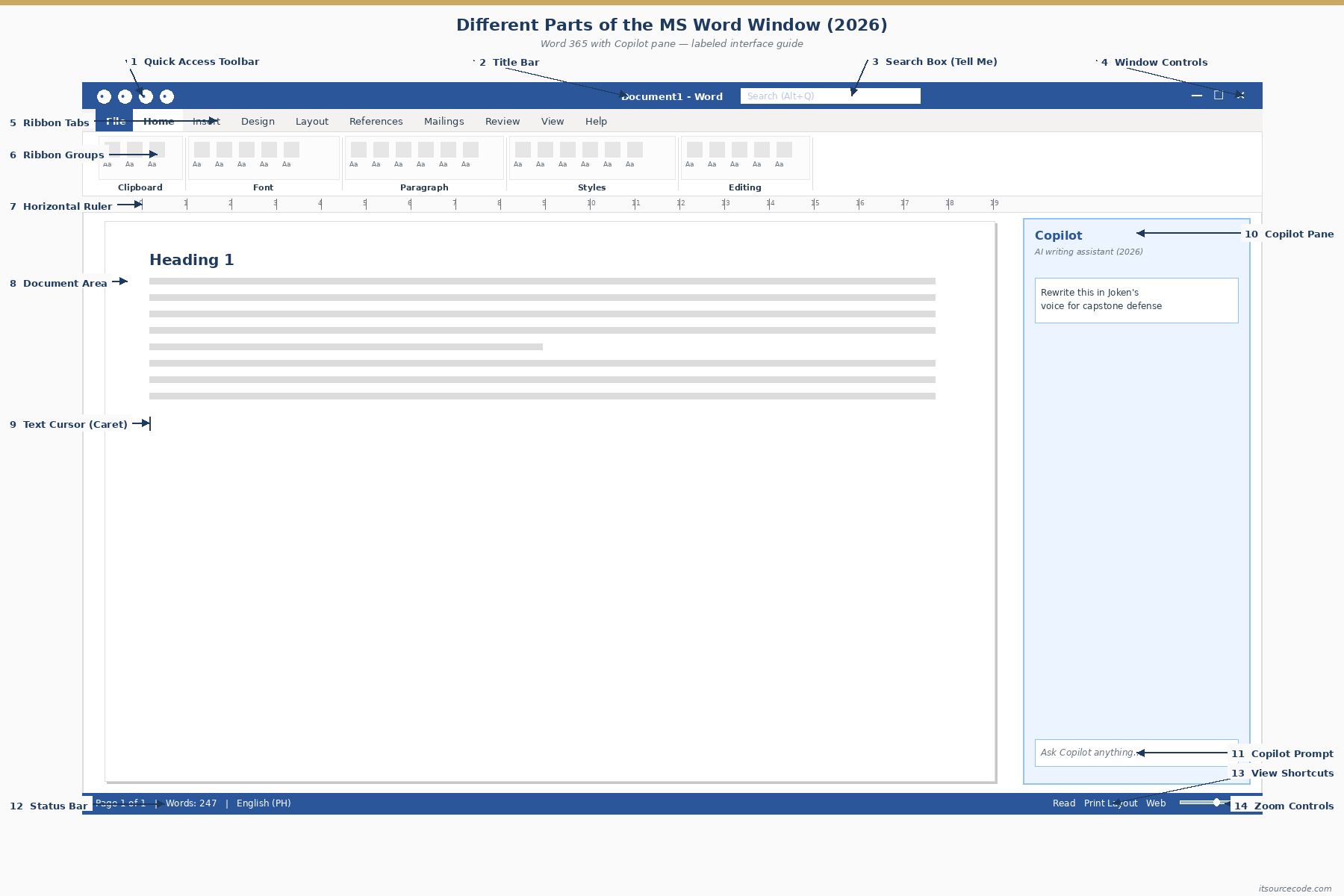Click the last icon in the Editing group
This screenshot has width=1344, height=896.
(784, 149)
